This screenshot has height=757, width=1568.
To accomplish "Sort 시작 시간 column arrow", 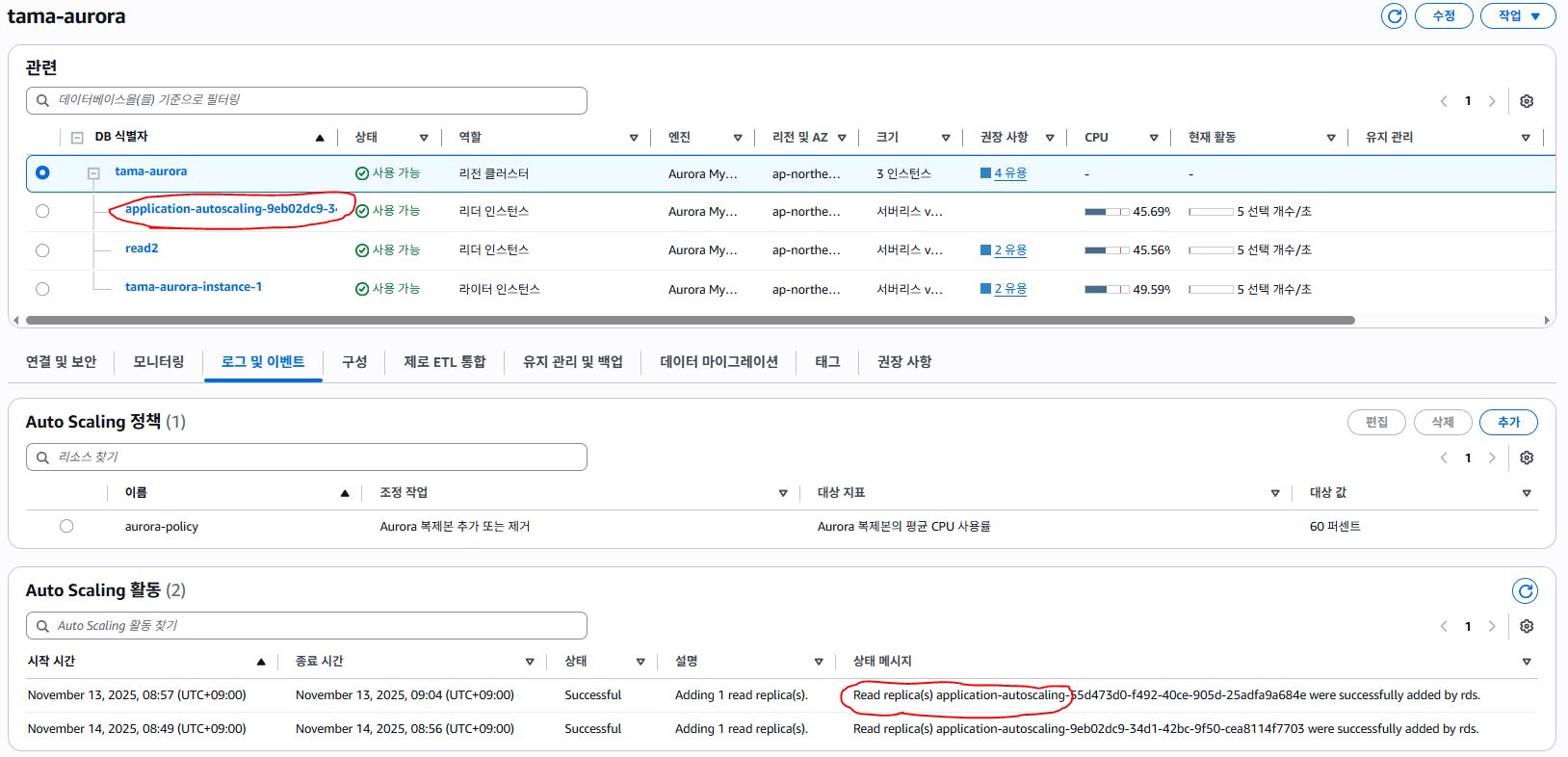I will 261,662.
